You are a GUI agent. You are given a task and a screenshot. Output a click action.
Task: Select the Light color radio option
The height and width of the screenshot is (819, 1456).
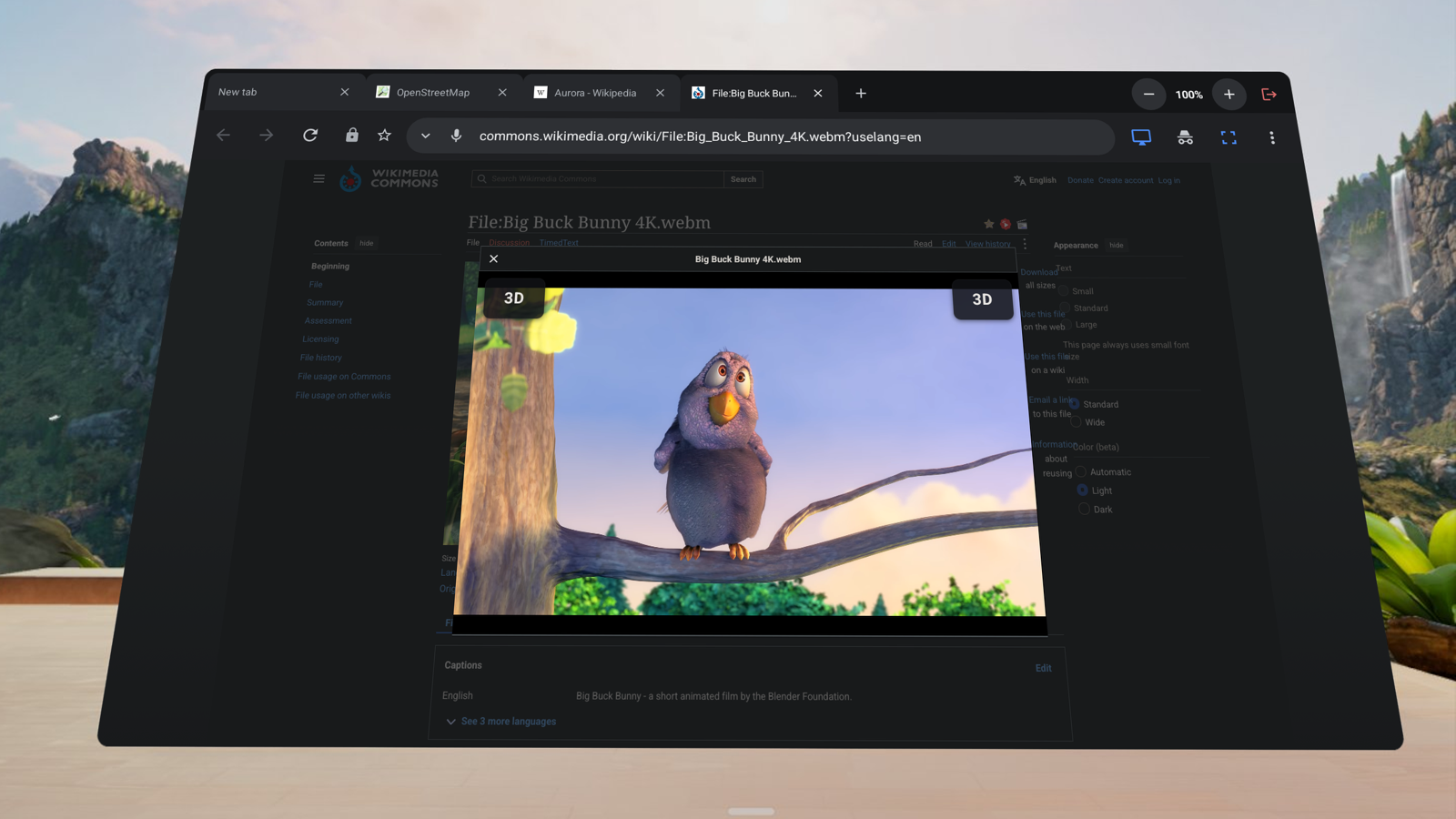pos(1082,490)
